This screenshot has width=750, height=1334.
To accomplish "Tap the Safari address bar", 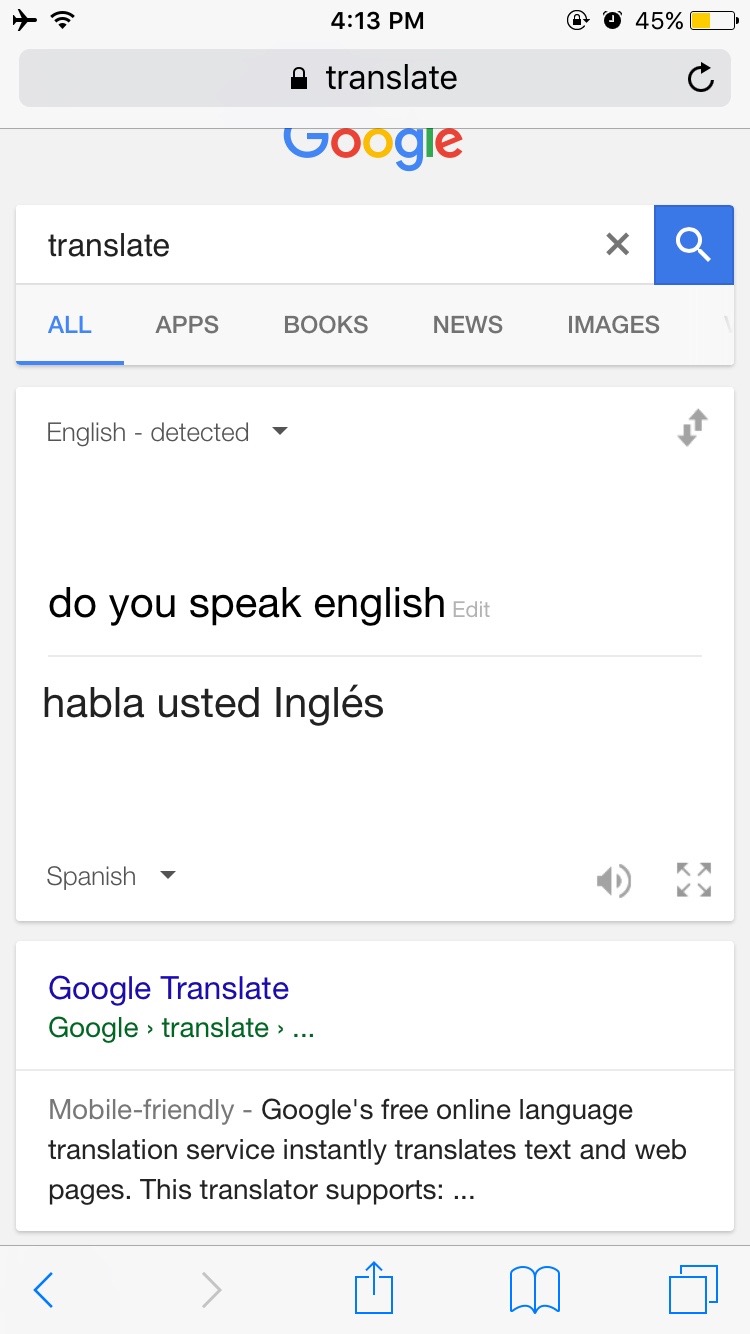I will pyautogui.click(x=375, y=78).
